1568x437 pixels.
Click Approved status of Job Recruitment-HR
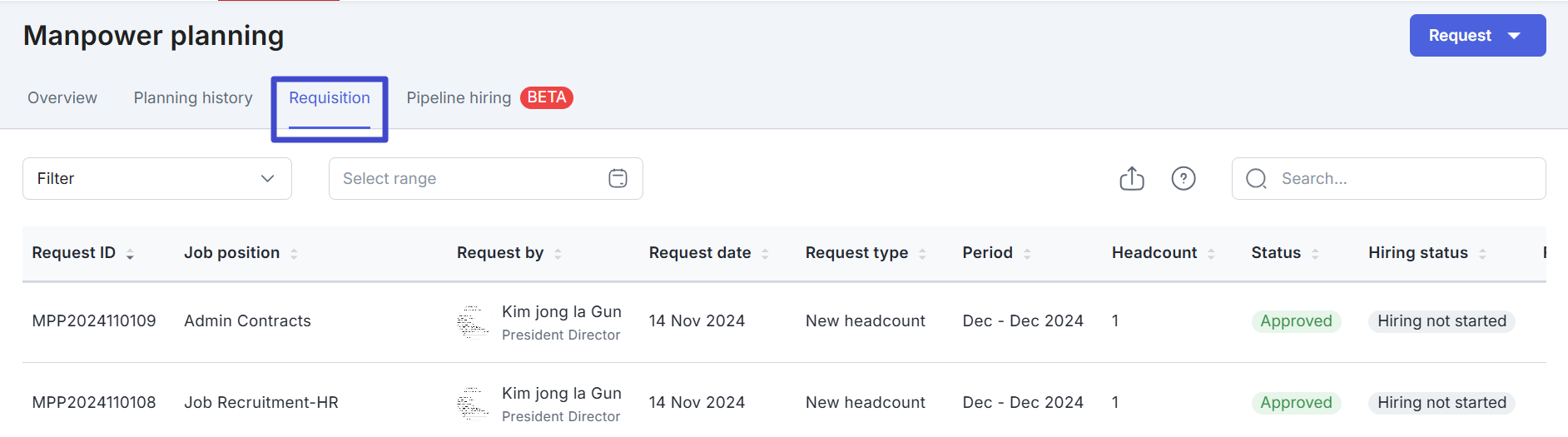point(1296,403)
